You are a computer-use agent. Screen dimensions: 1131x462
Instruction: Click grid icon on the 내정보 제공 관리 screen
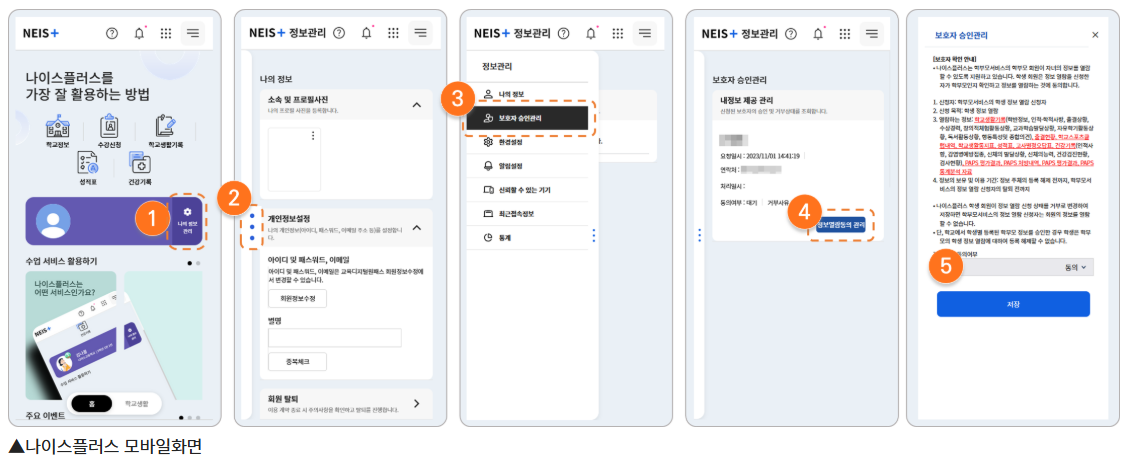coord(845,33)
